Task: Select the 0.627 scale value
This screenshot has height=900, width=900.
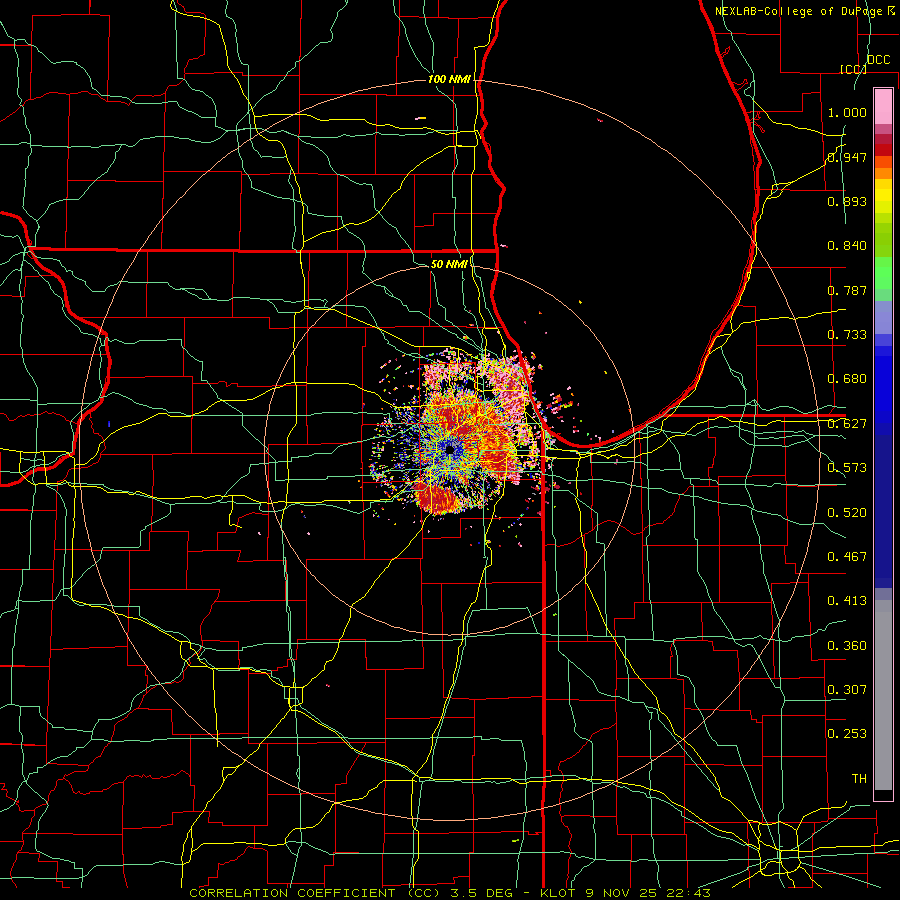Action: tap(847, 424)
